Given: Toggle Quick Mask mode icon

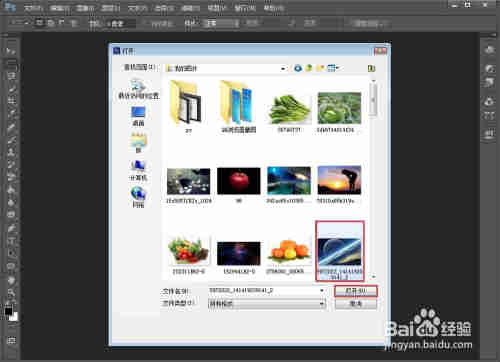Looking at the screenshot, I should pos(11,340).
